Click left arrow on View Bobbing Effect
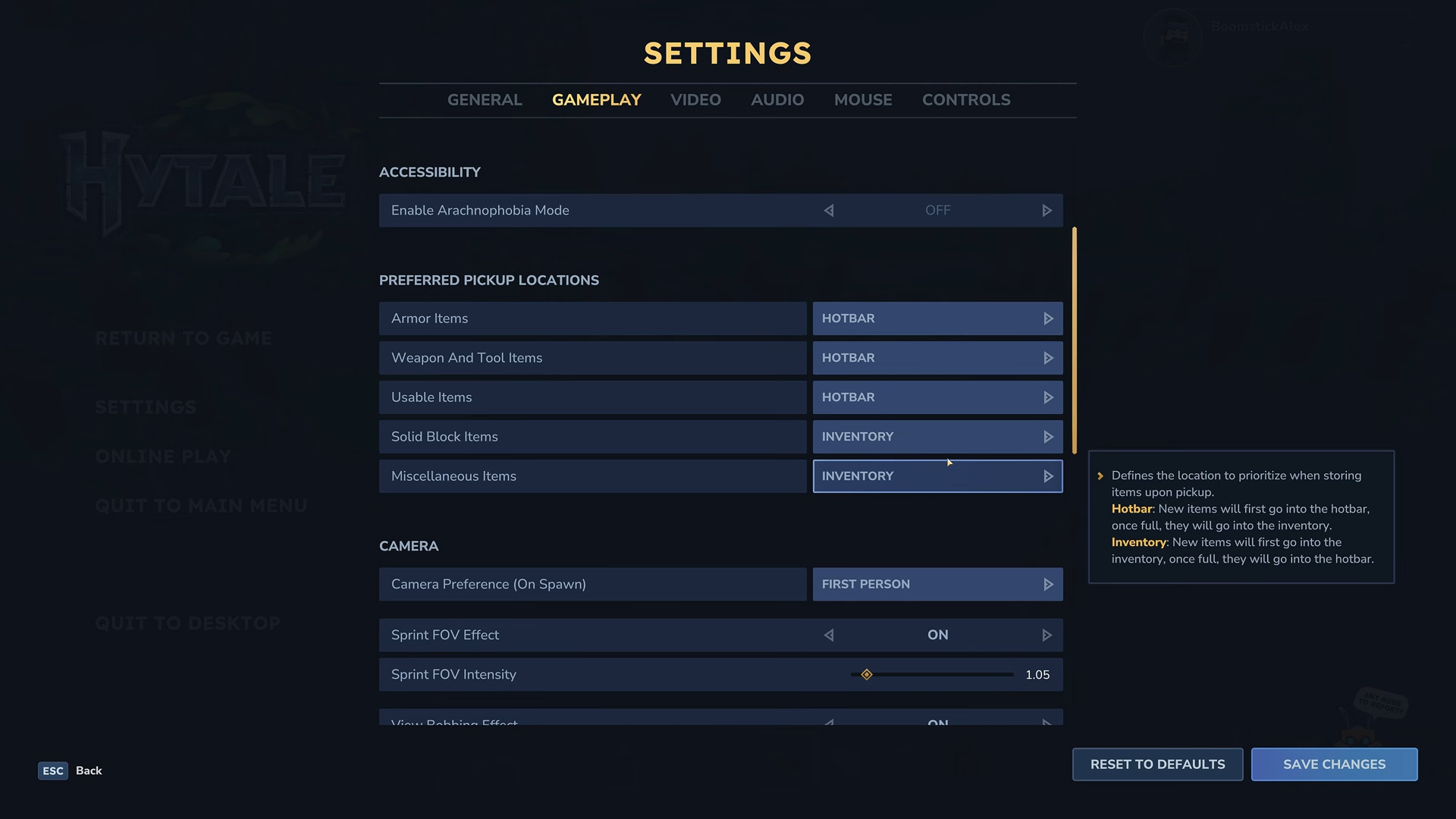 pyautogui.click(x=829, y=722)
